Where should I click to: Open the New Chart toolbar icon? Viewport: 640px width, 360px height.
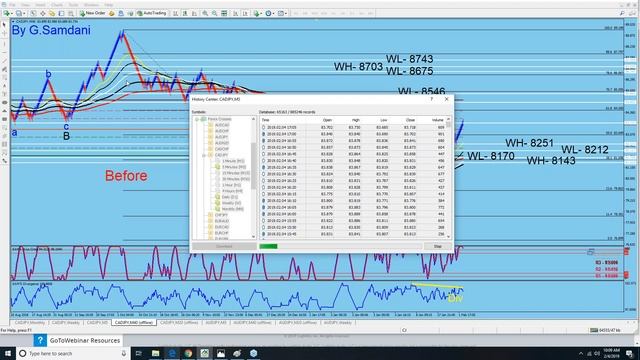click(7, 13)
